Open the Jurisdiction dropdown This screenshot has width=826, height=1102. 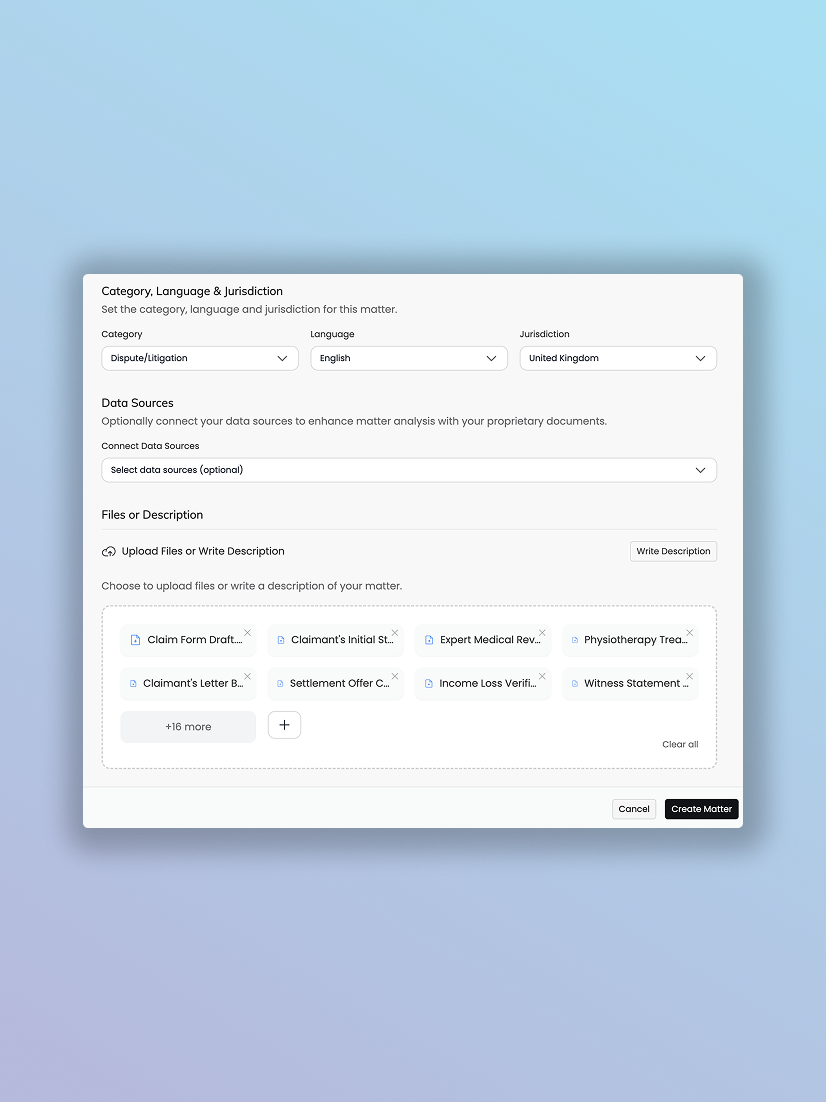tap(618, 358)
